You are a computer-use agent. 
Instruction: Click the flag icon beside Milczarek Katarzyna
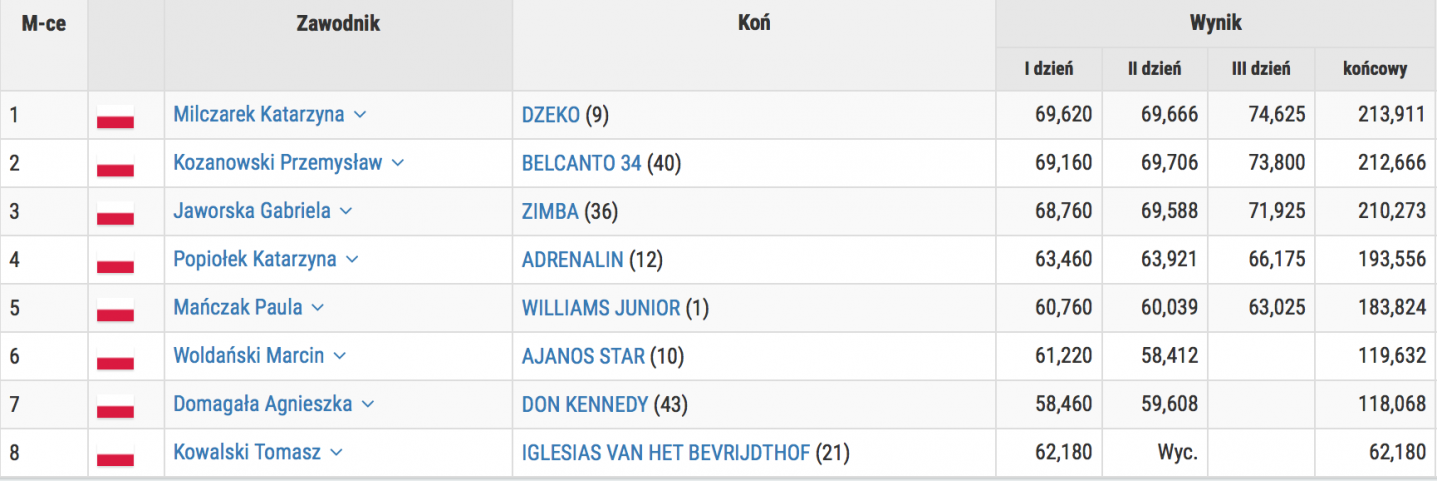115,115
